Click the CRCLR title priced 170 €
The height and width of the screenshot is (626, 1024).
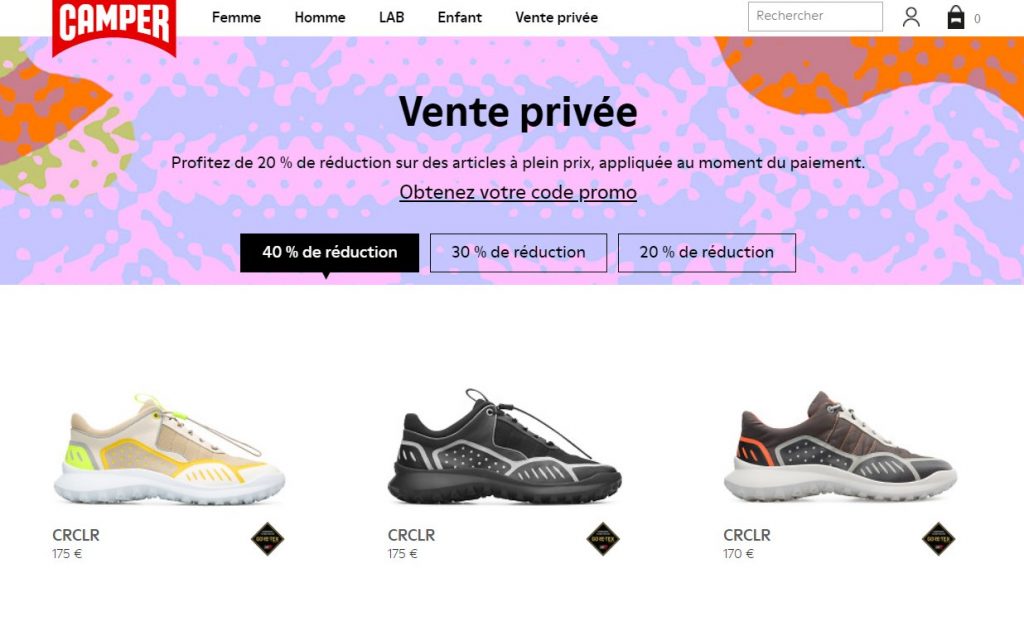tap(746, 535)
